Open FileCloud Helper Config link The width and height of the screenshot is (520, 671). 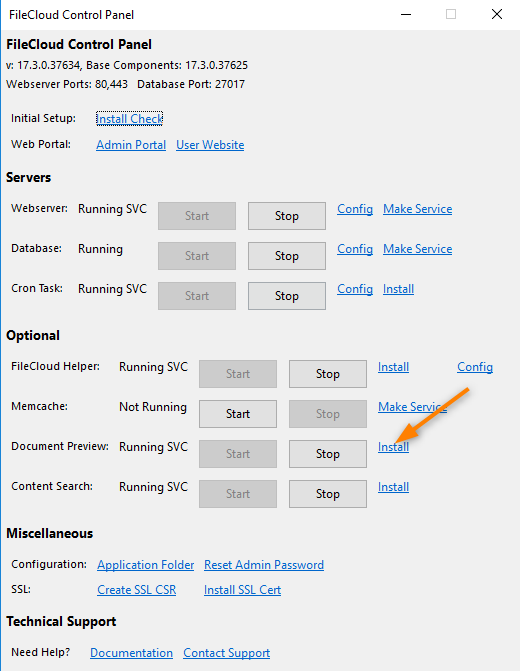point(475,367)
